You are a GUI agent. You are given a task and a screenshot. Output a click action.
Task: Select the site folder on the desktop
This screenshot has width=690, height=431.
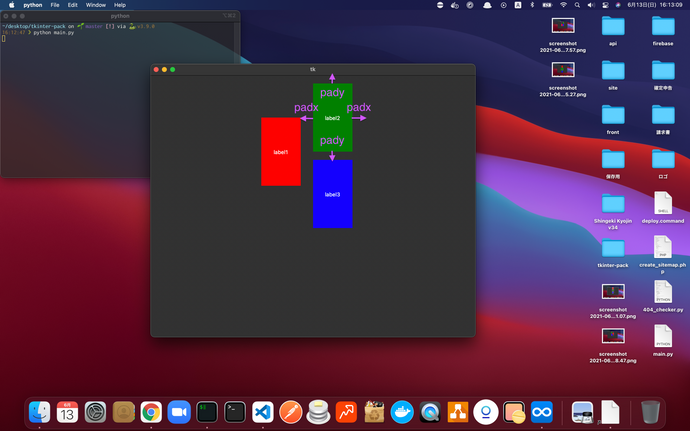(x=613, y=74)
